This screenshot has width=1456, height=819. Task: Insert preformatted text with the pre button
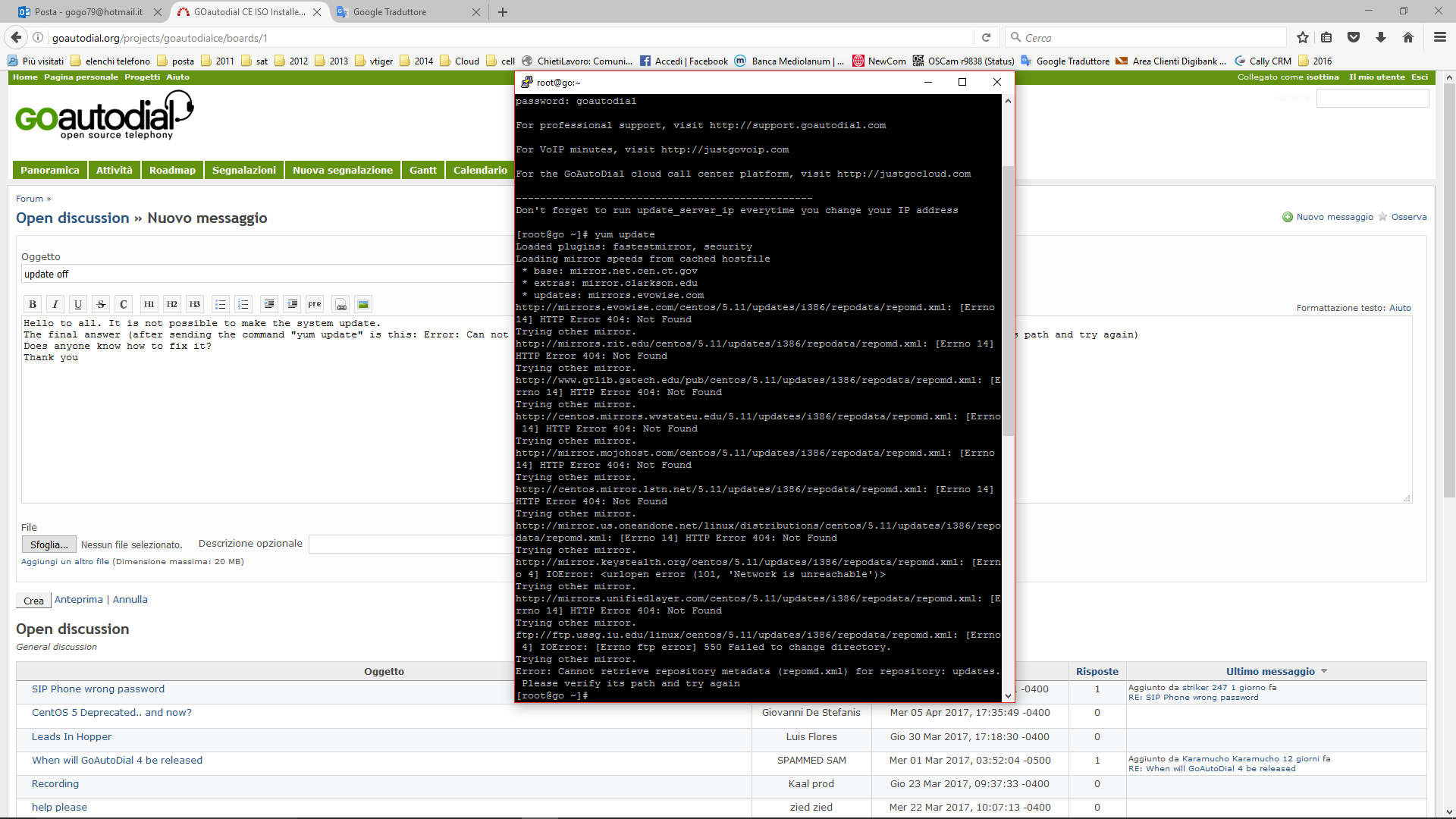pyautogui.click(x=315, y=304)
